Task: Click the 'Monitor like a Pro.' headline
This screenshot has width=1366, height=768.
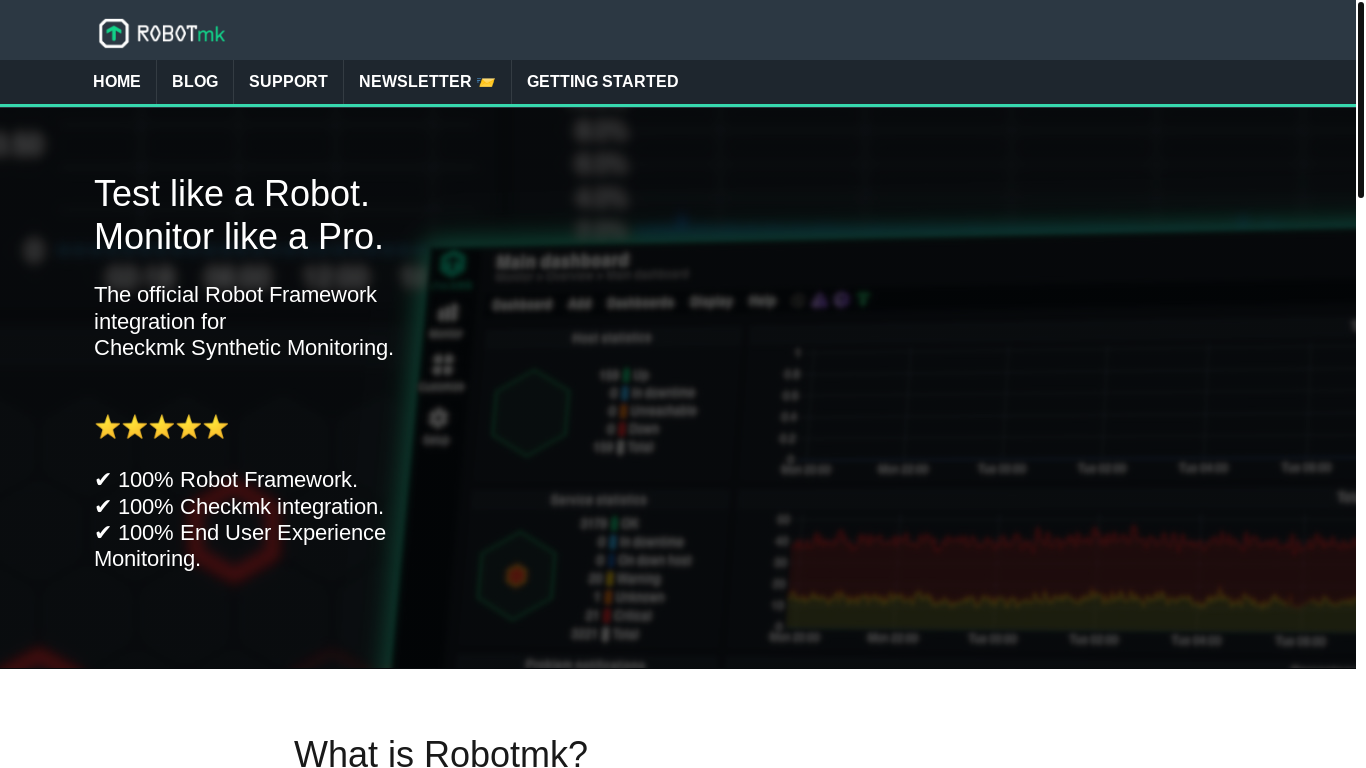Action: (x=239, y=237)
